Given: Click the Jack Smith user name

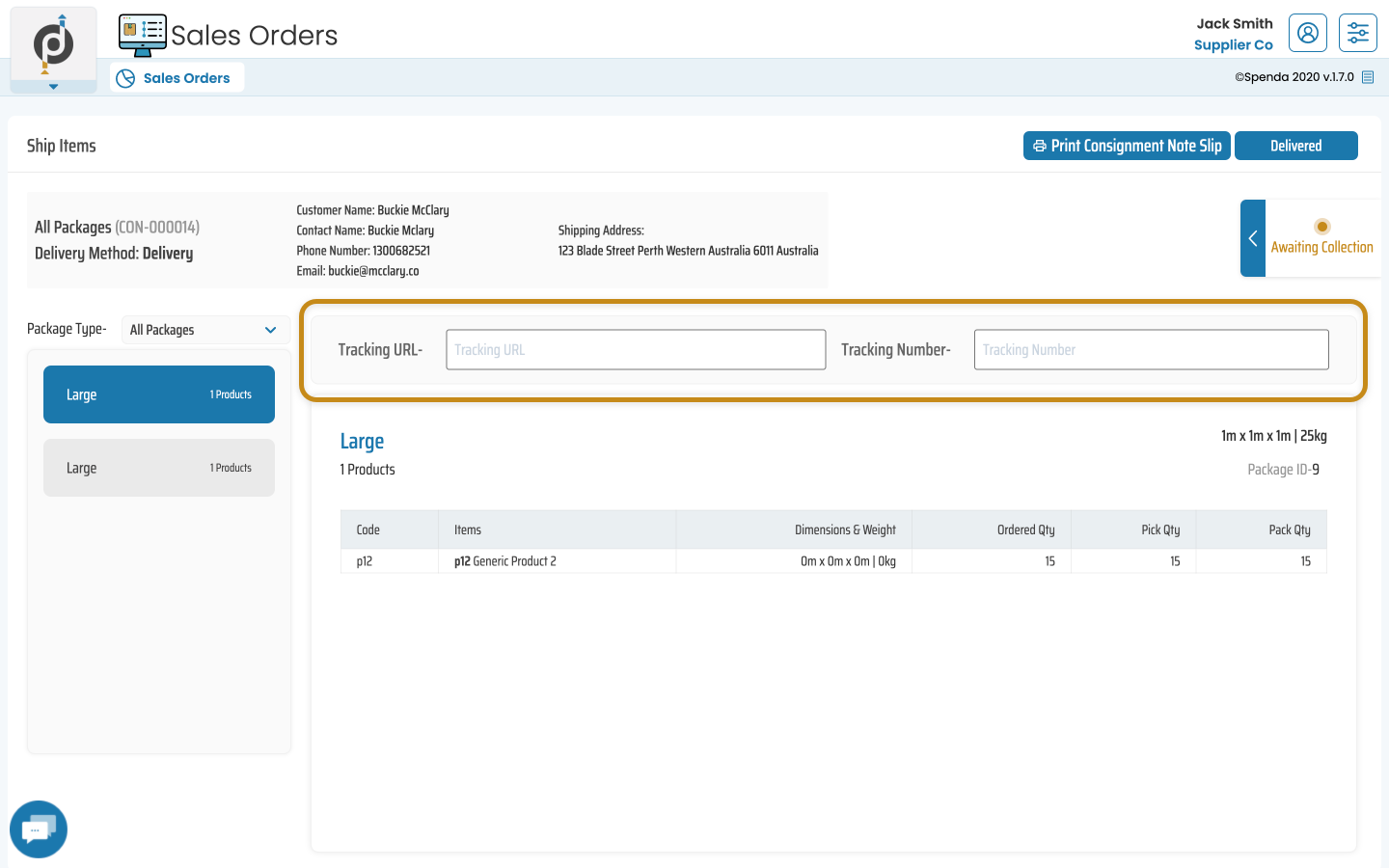Looking at the screenshot, I should (1235, 23).
